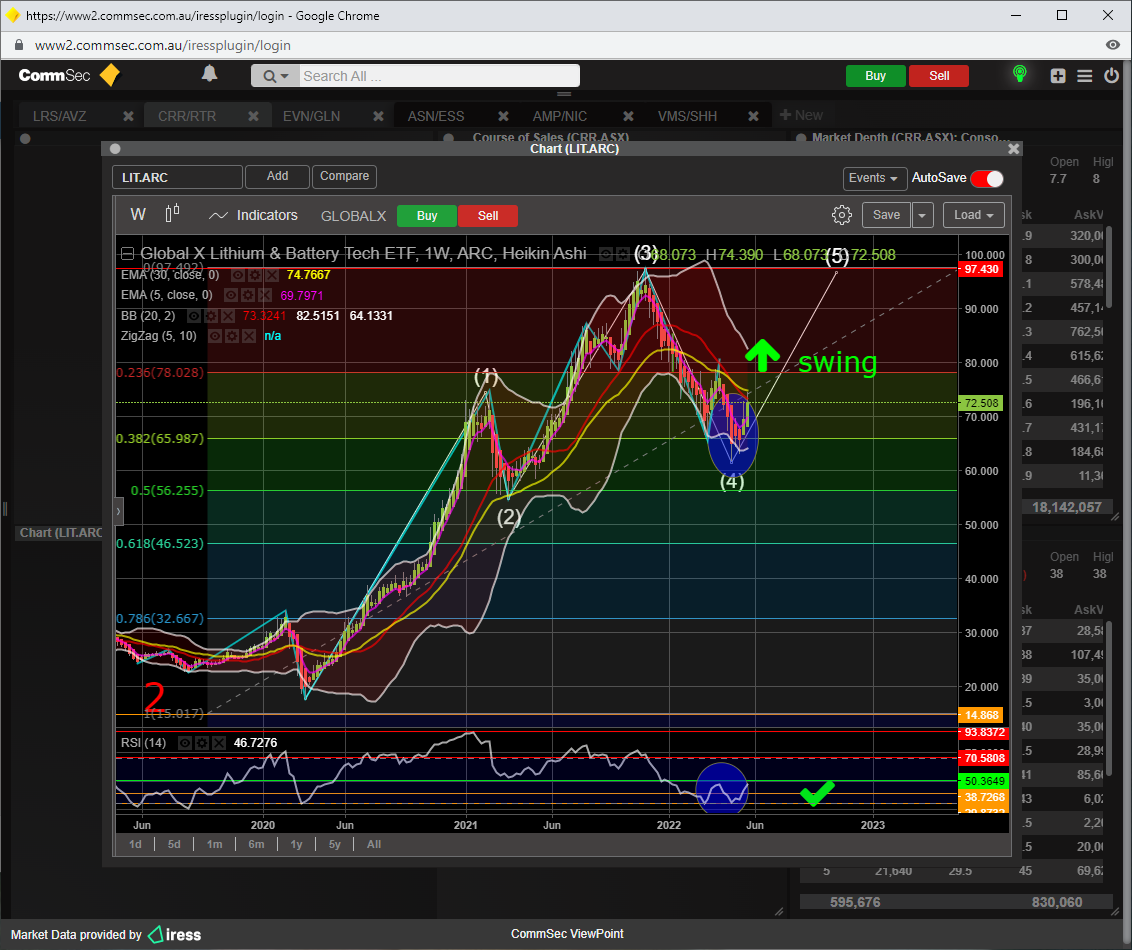The height and width of the screenshot is (950, 1132).
Task: Open the hamburger menu in the header
Action: tap(1084, 76)
